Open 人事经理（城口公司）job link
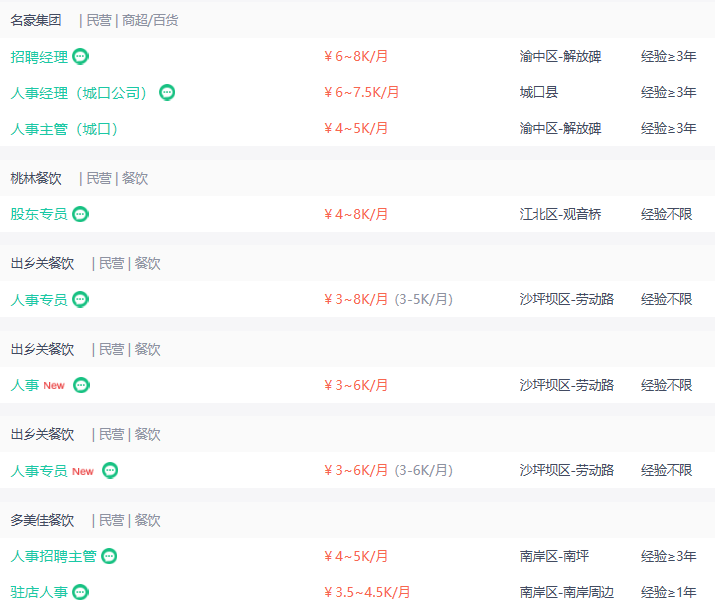Image resolution: width=715 pixels, height=607 pixels. (79, 93)
